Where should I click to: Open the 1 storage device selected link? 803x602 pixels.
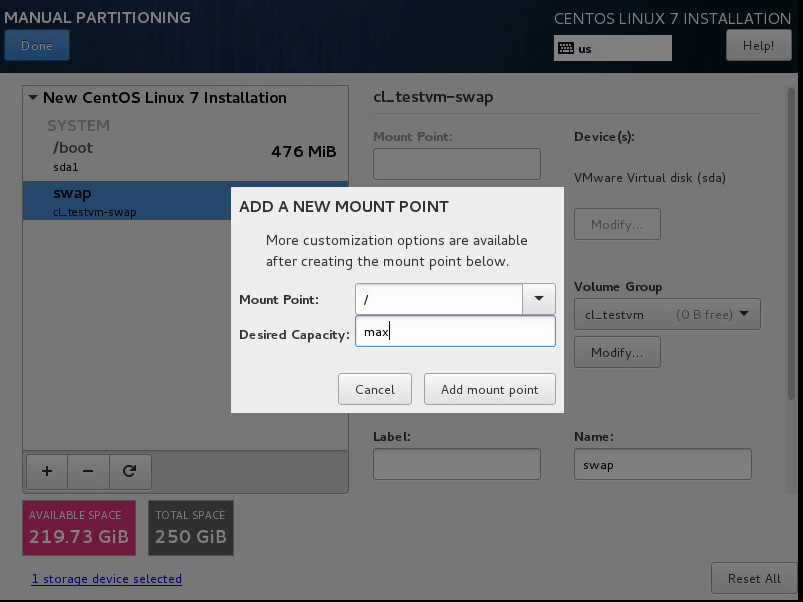pos(107,578)
